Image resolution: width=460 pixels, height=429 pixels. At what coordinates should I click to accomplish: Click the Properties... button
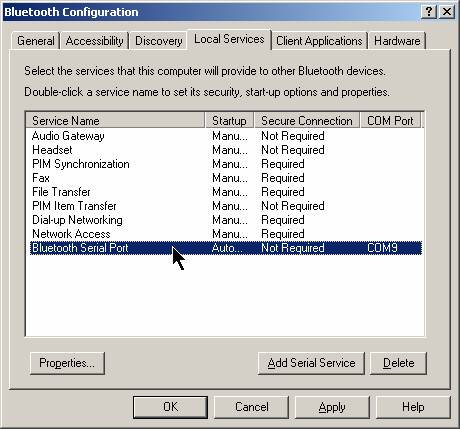coord(67,363)
